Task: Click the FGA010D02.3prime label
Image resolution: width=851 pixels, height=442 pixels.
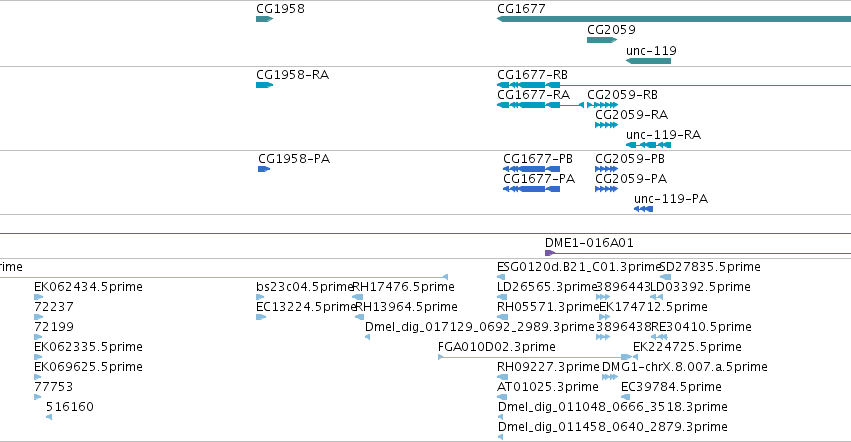Action: tap(497, 348)
